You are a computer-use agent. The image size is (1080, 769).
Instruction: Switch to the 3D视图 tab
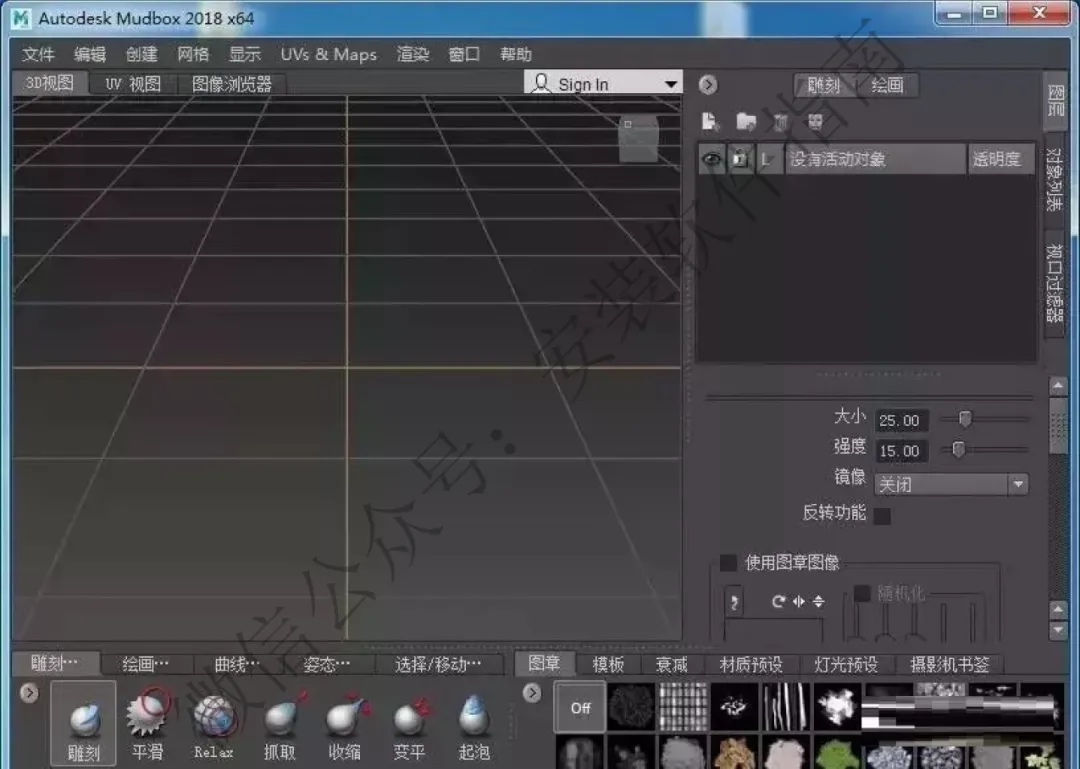[50, 83]
